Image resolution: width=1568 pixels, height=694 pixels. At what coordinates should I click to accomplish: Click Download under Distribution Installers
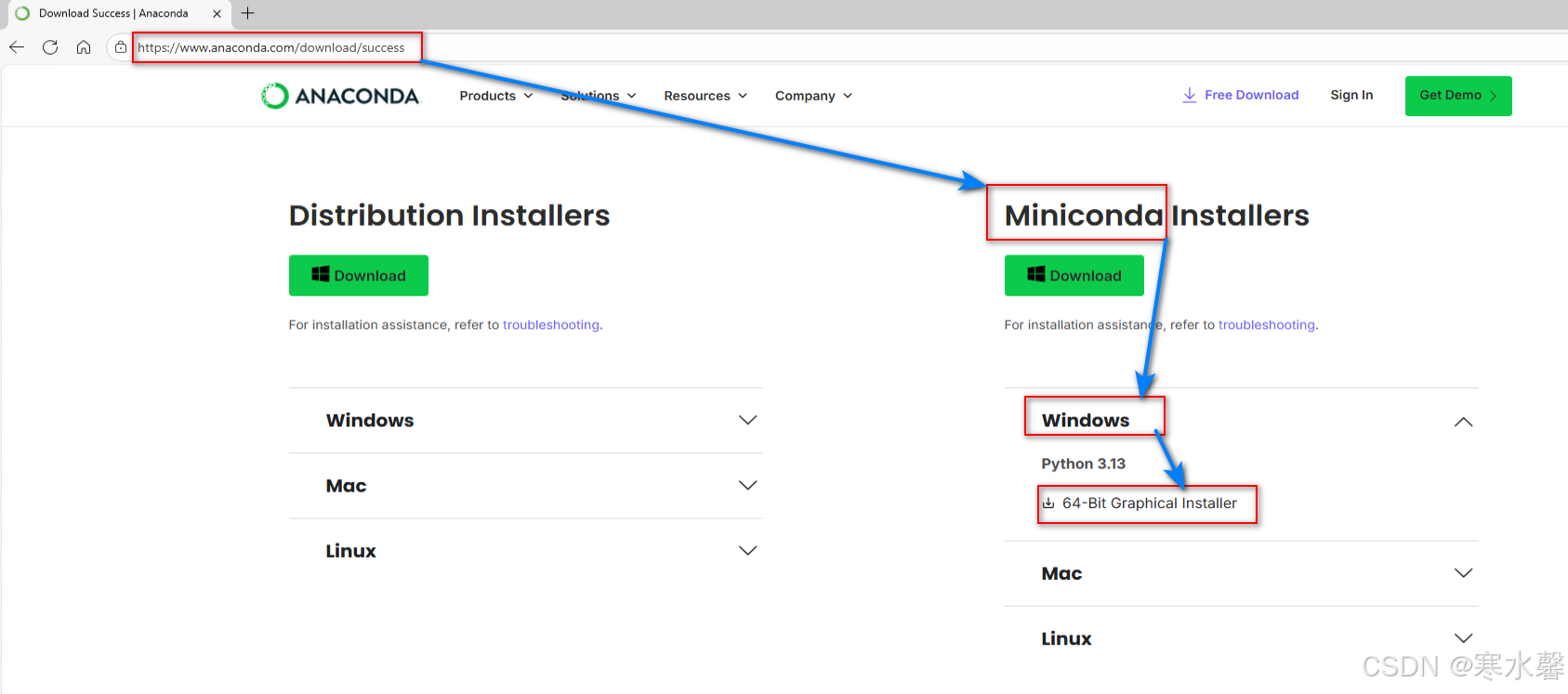(359, 275)
